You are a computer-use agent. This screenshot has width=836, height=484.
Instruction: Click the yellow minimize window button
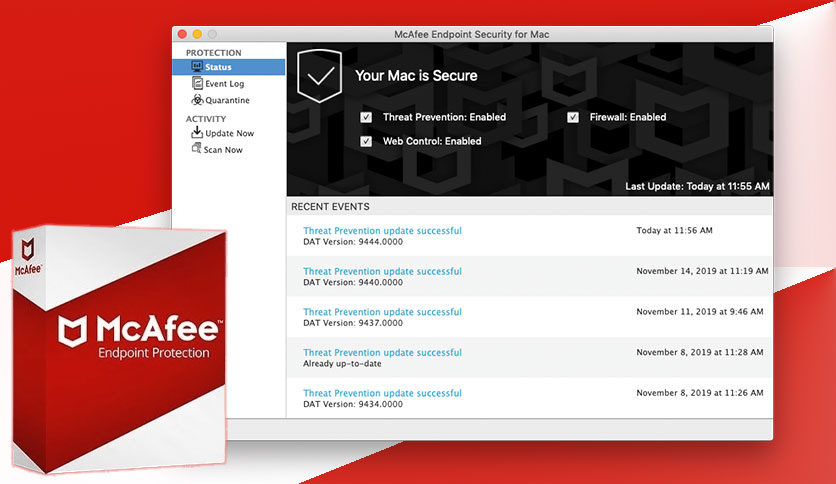tap(197, 34)
